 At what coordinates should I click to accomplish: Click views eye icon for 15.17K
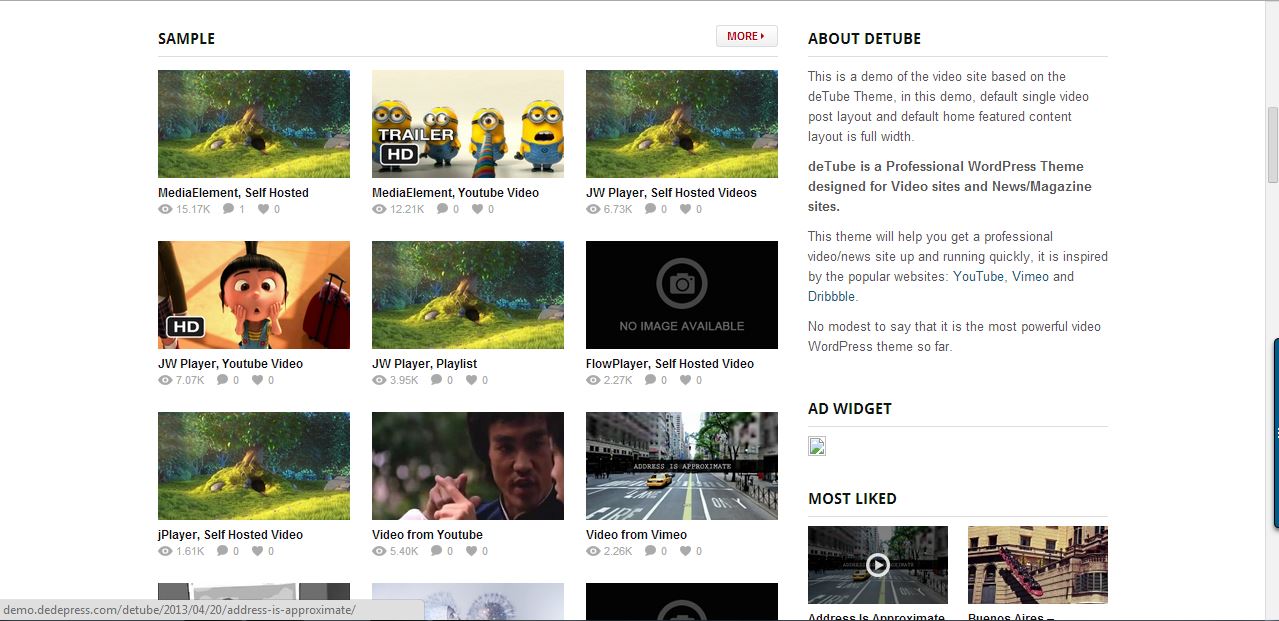[165, 209]
